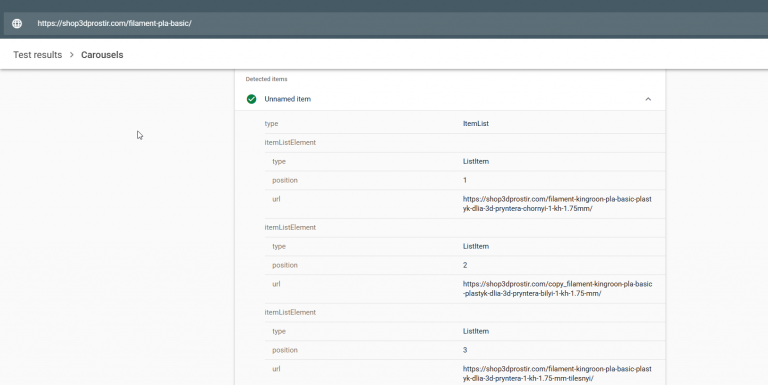This screenshot has height=385, width=768.
Task: Click the position label in third item
Action: click(x=285, y=350)
